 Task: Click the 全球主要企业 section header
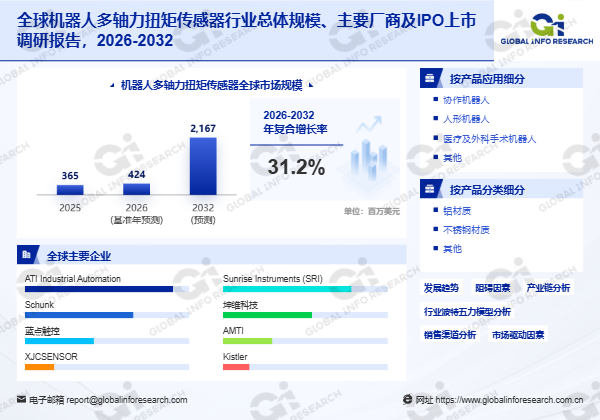tap(212, 255)
